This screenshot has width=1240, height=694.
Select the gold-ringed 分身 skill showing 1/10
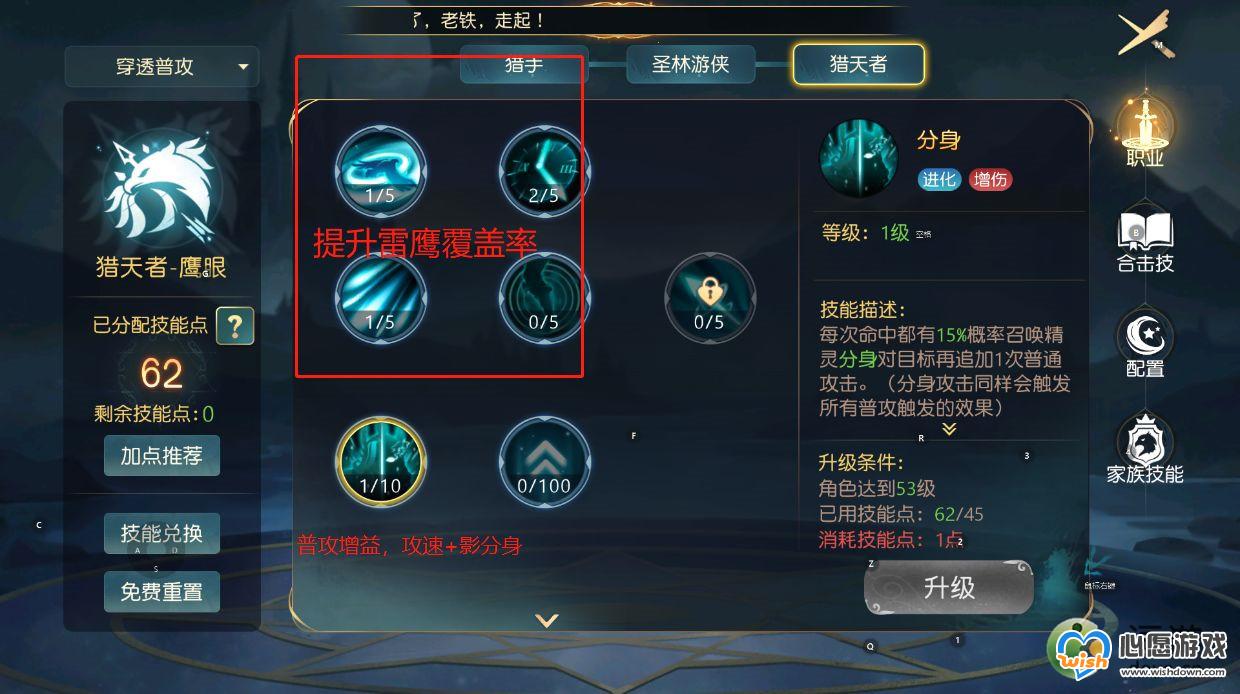click(380, 462)
